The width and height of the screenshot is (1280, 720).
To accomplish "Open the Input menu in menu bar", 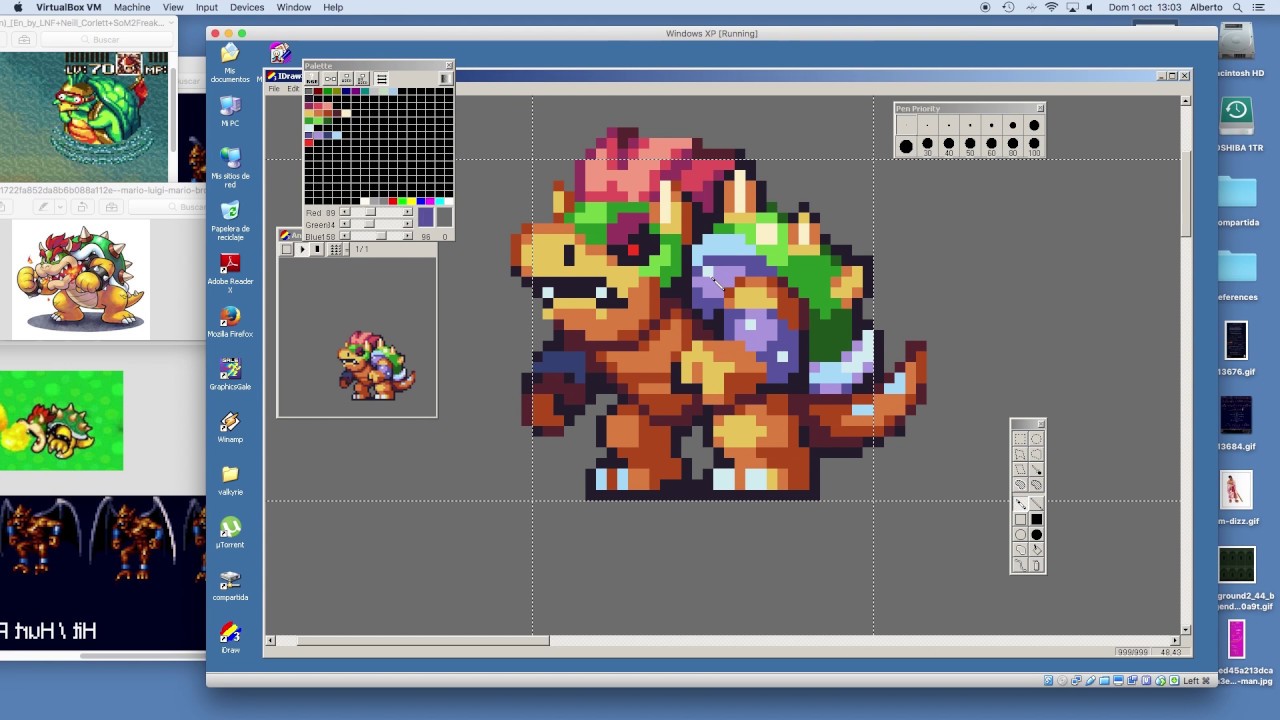I will pos(207,7).
